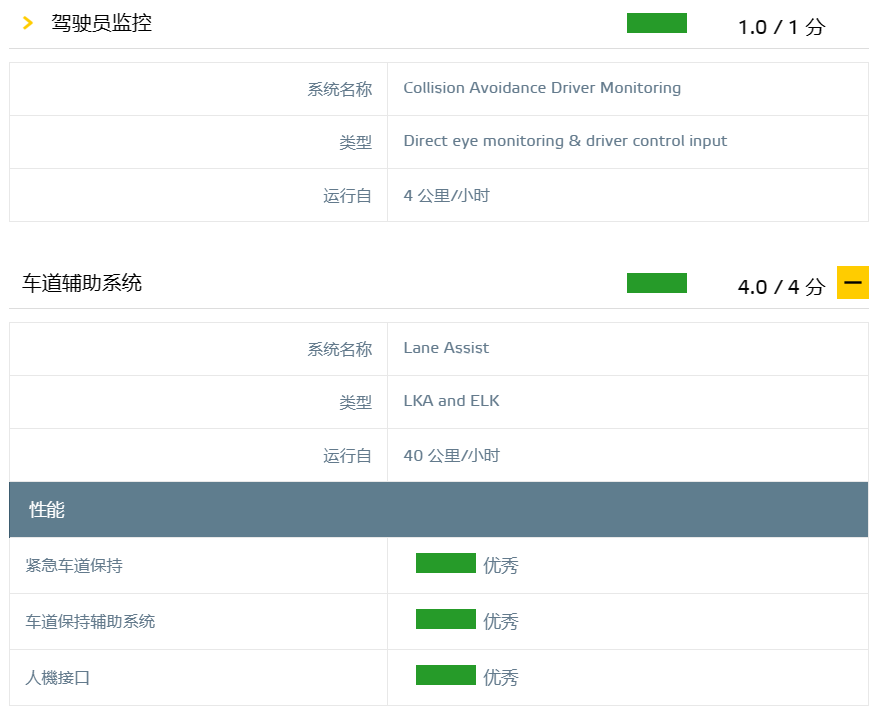Click the 40 公里/小时 speed value
Image resolution: width=883 pixels, height=715 pixels.
point(451,456)
